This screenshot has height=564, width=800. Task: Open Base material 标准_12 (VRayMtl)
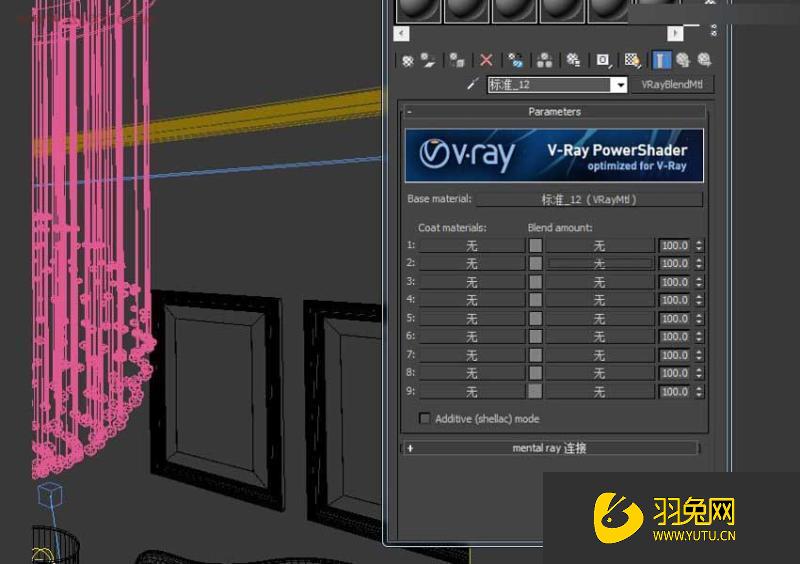589,200
